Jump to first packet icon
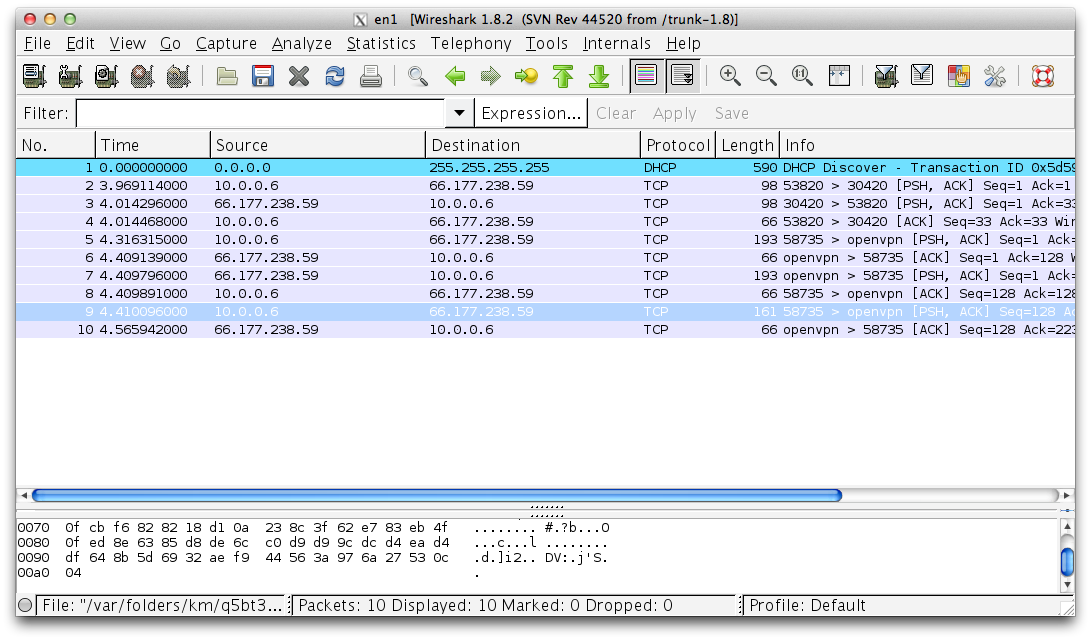This screenshot has width=1091, height=640. tap(563, 76)
